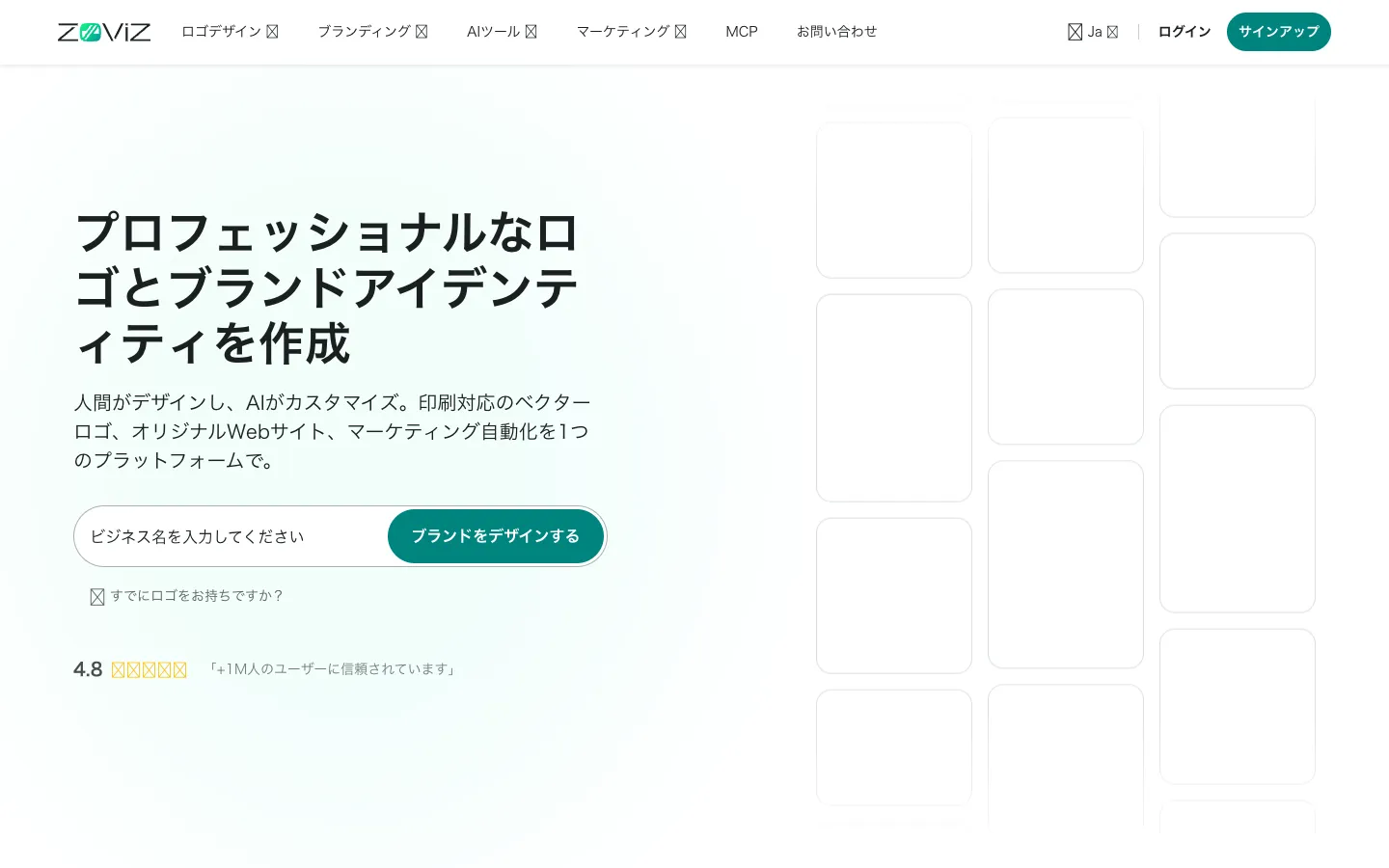Click the すでにロゴをお持ちですか？ link
1389x868 pixels.
pyautogui.click(x=187, y=596)
